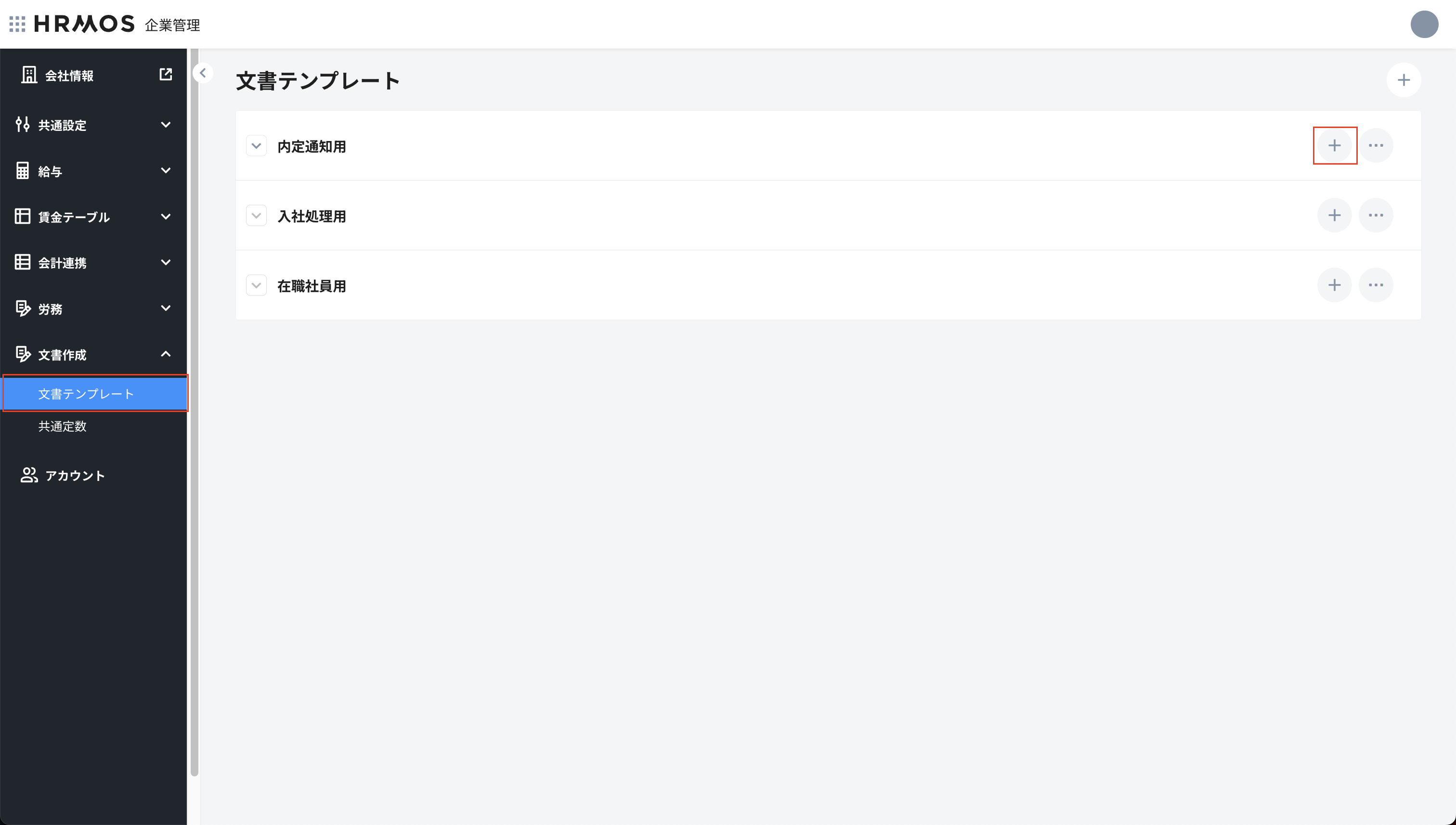Open the more options menu for 在職社員用
This screenshot has width=1456, height=825.
[x=1377, y=285]
